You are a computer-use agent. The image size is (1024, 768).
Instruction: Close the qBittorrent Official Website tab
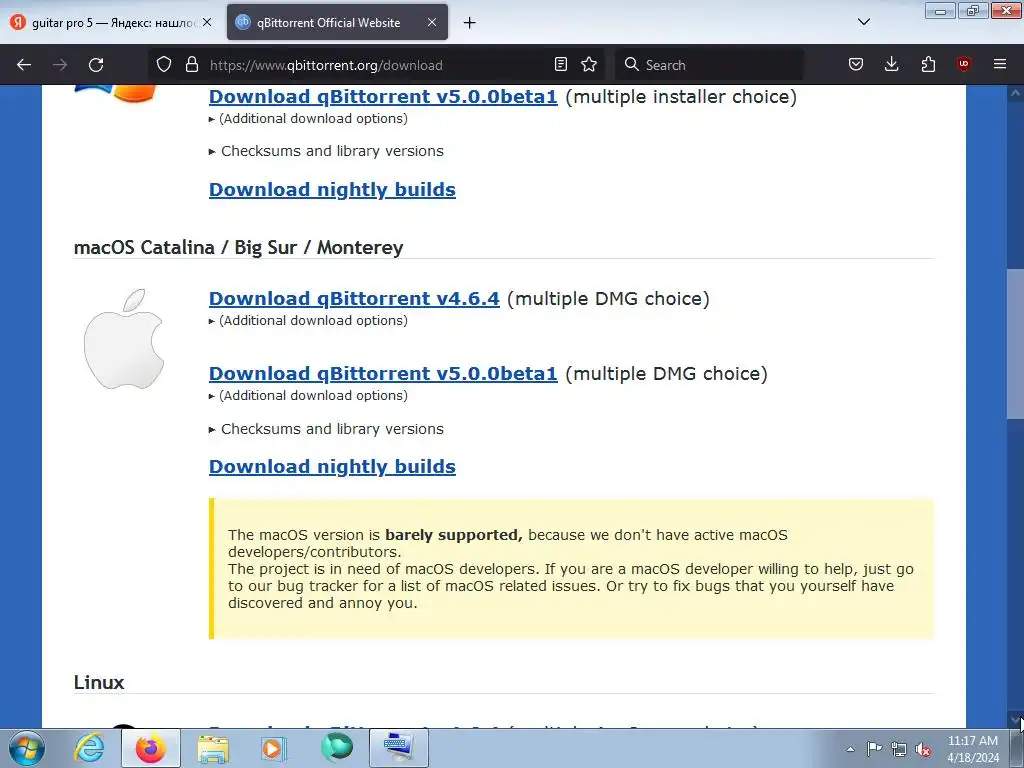(x=432, y=22)
